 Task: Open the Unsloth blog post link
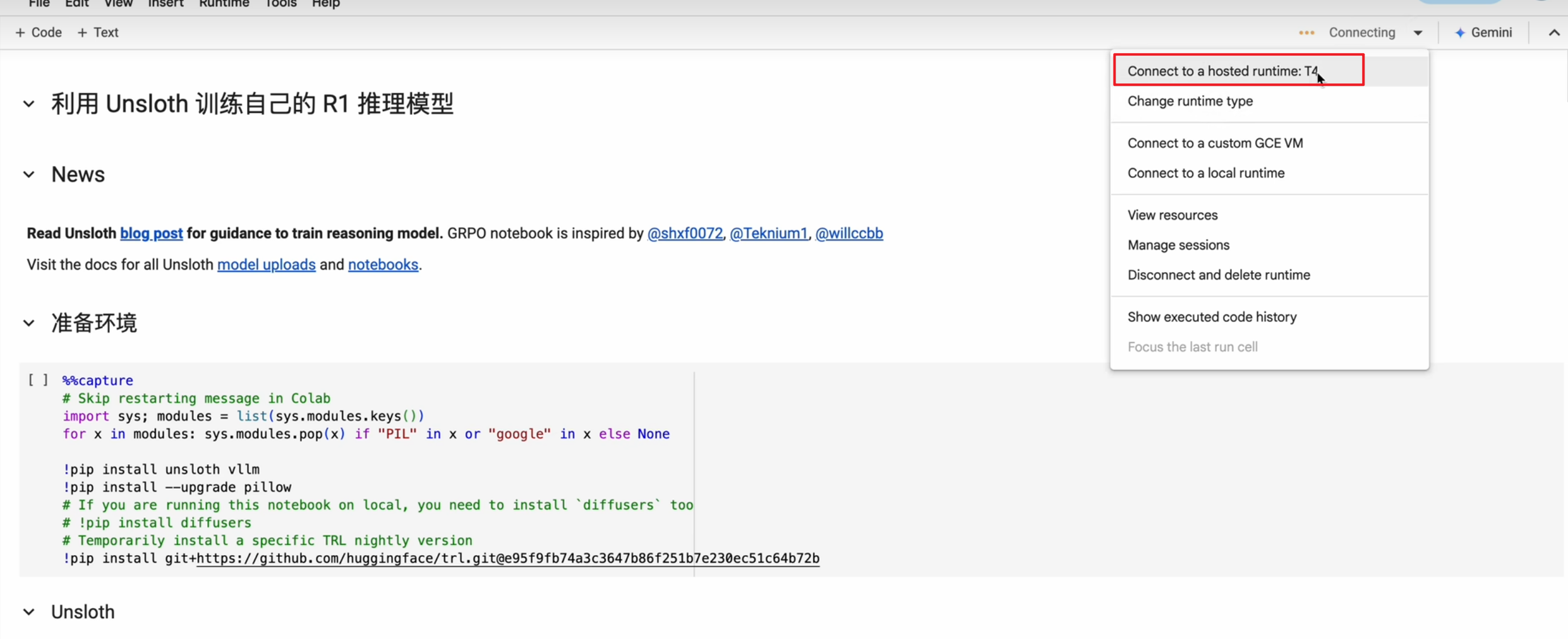coord(152,234)
